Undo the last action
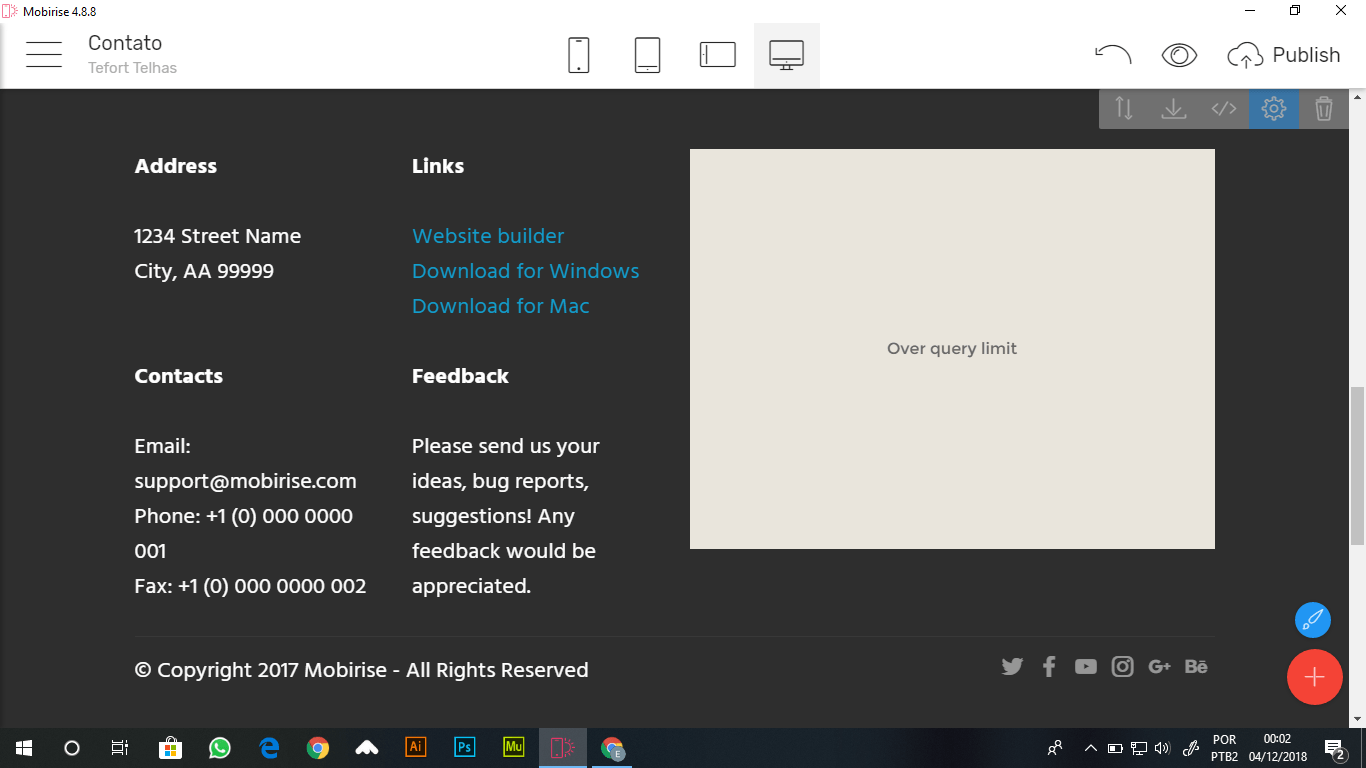The image size is (1366, 768). (1113, 55)
